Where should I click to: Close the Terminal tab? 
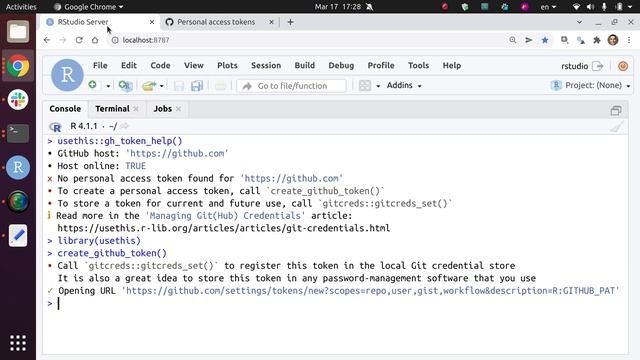click(136, 109)
